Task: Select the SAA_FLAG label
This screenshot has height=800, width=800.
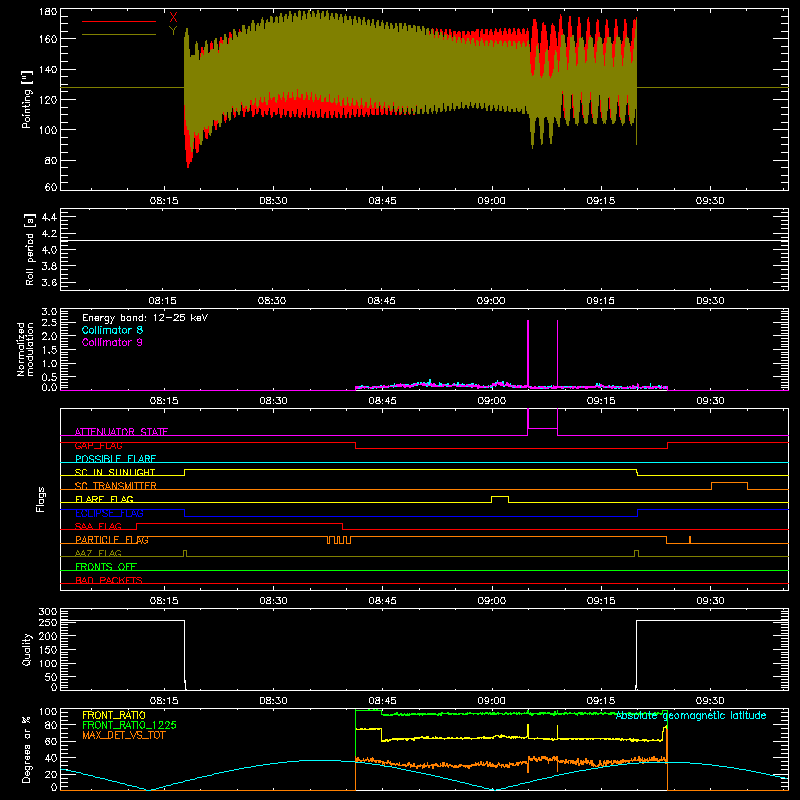Action: 98,526
